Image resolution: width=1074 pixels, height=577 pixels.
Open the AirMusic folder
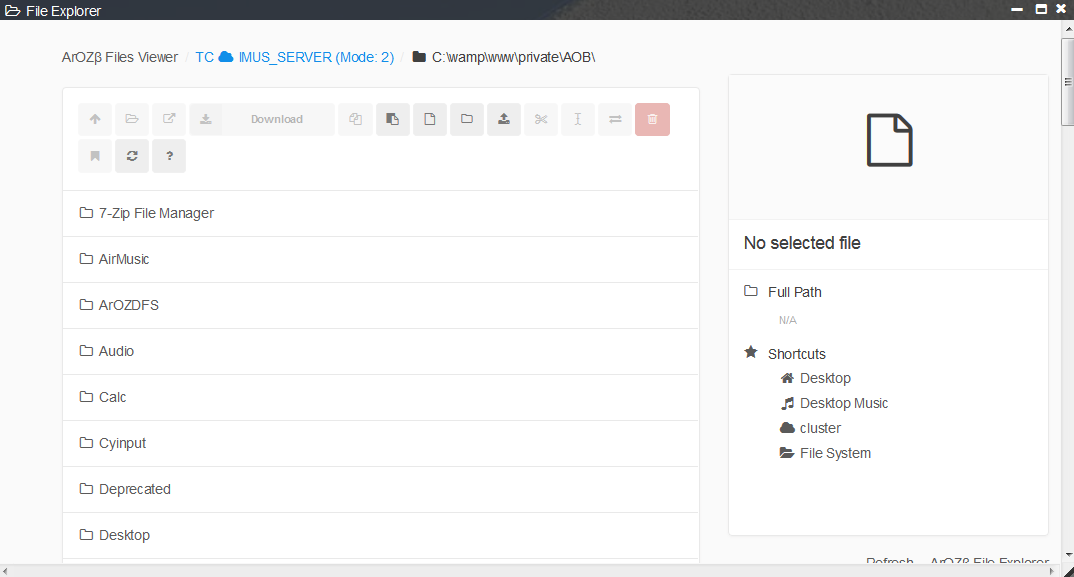tap(124, 259)
